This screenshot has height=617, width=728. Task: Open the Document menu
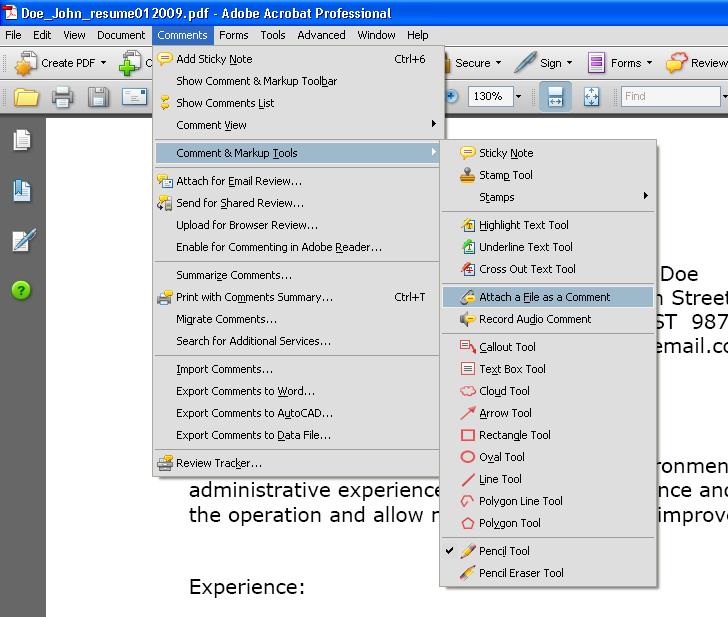pos(121,35)
